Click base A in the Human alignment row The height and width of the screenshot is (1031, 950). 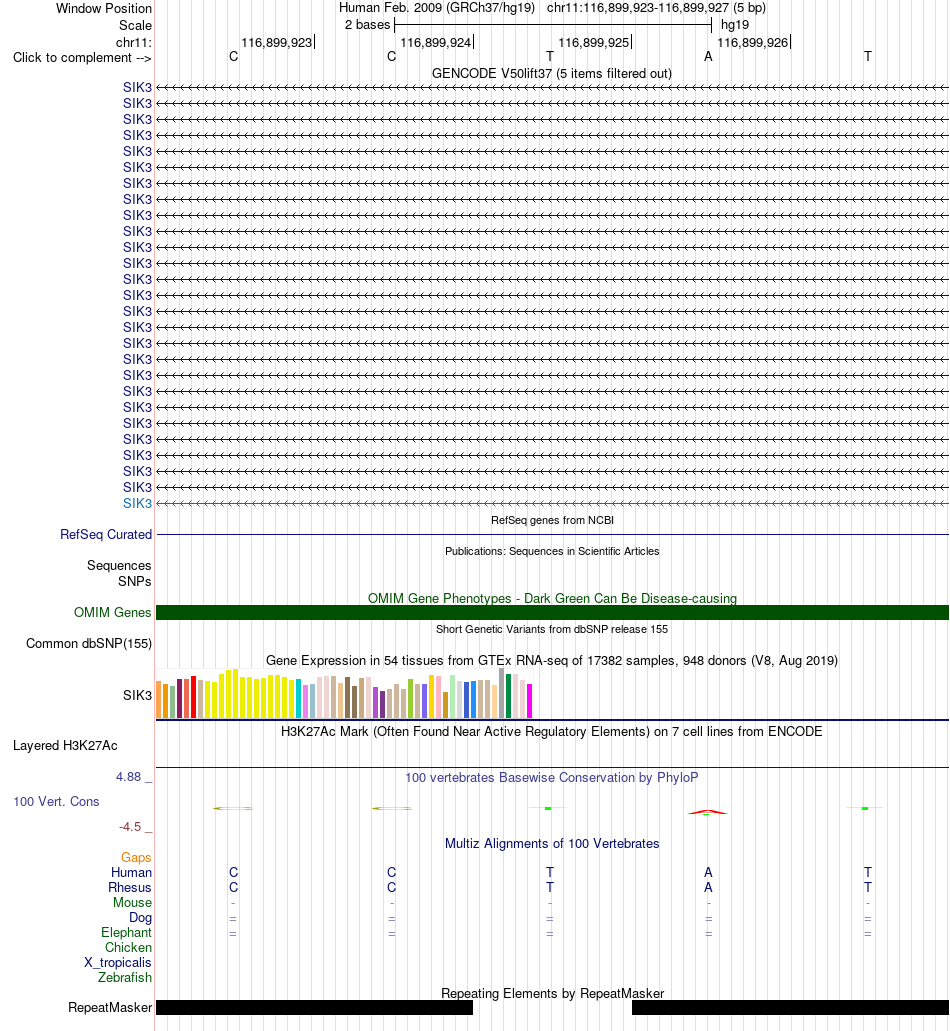pyautogui.click(x=708, y=873)
